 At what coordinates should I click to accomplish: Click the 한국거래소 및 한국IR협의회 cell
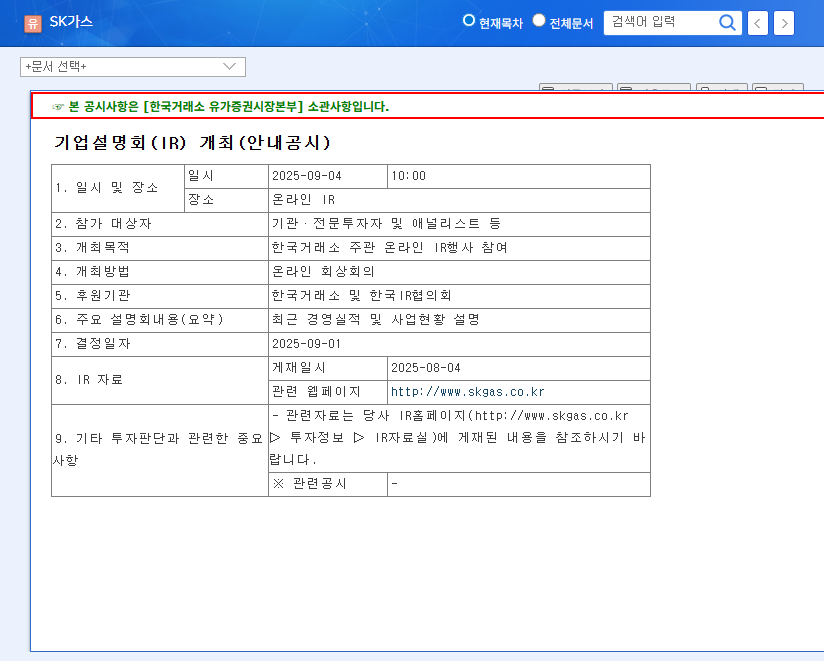coord(459,296)
